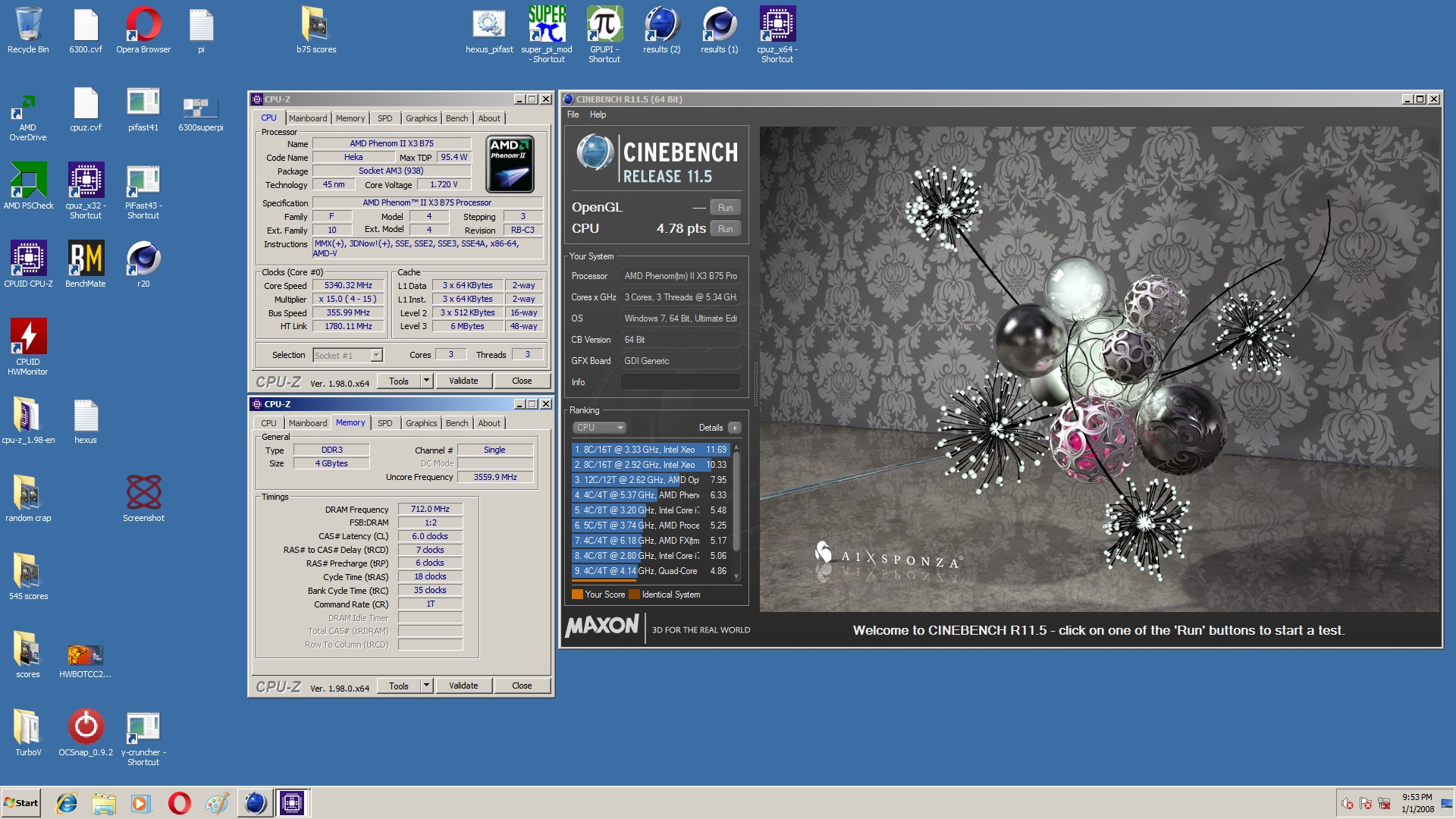Open the Help menu in Cinebench
Viewport: 1456px width, 819px height.
pos(598,115)
